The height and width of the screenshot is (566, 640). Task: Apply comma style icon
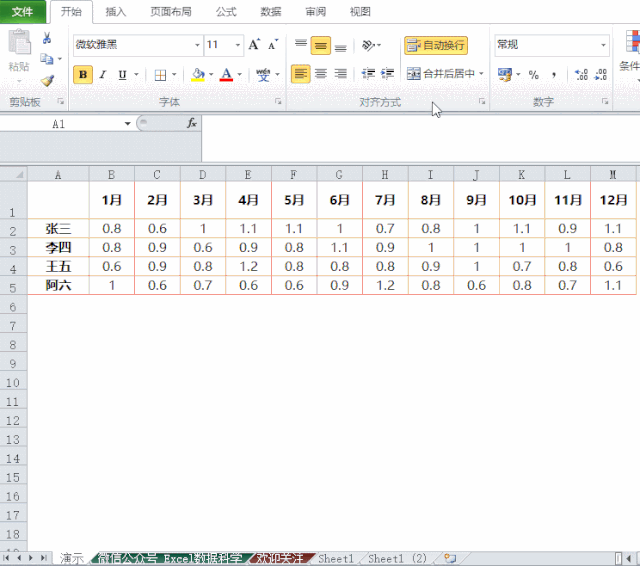553,75
